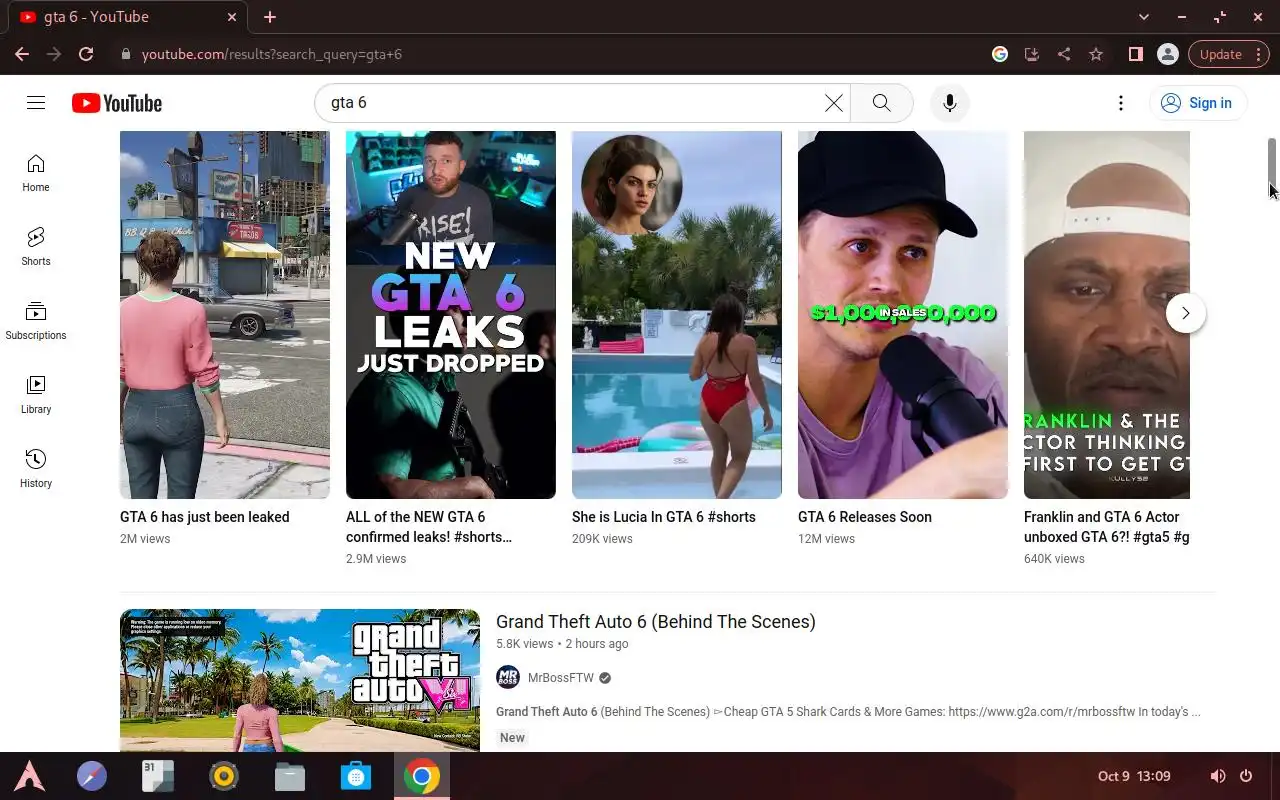Open the Franklin and GTA 6 Actor thumbnail
The width and height of the screenshot is (1280, 800).
[x=1107, y=315]
